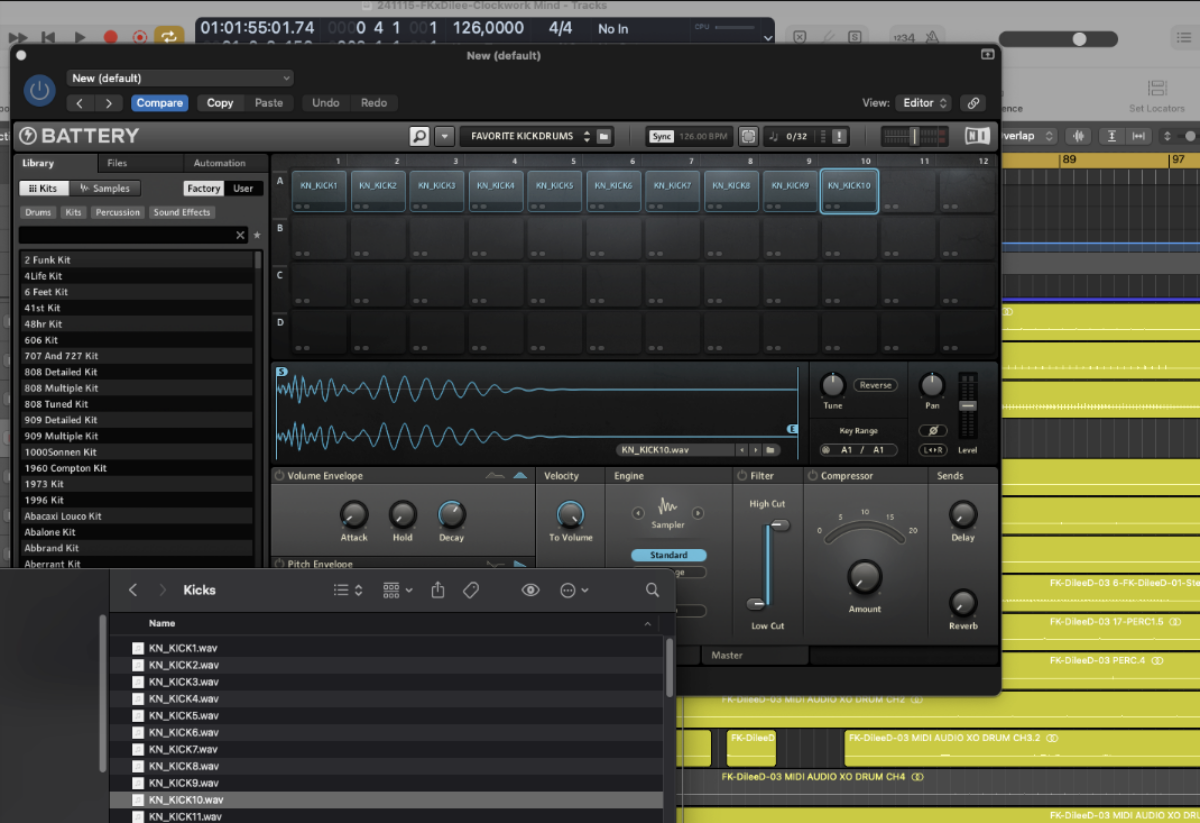The height and width of the screenshot is (823, 1200).
Task: Open Finder group-by dropdown
Action: 398,590
